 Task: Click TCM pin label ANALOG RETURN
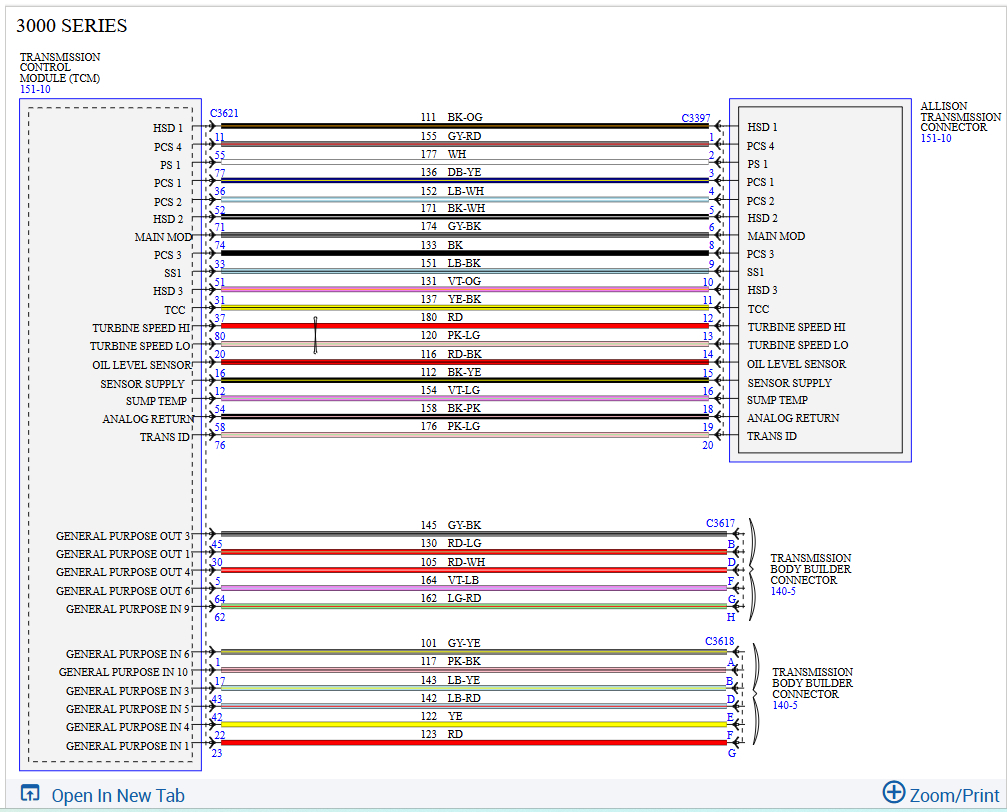tap(148, 419)
